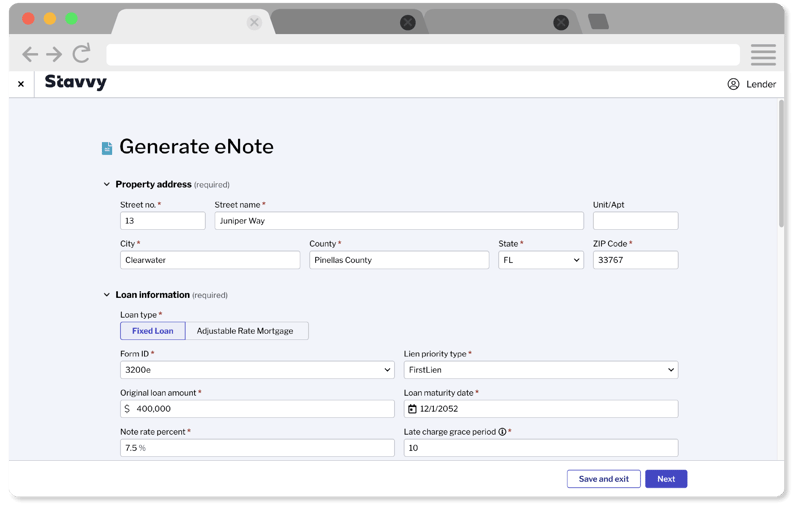Click the late charge grace period info icon

pyautogui.click(x=503, y=432)
